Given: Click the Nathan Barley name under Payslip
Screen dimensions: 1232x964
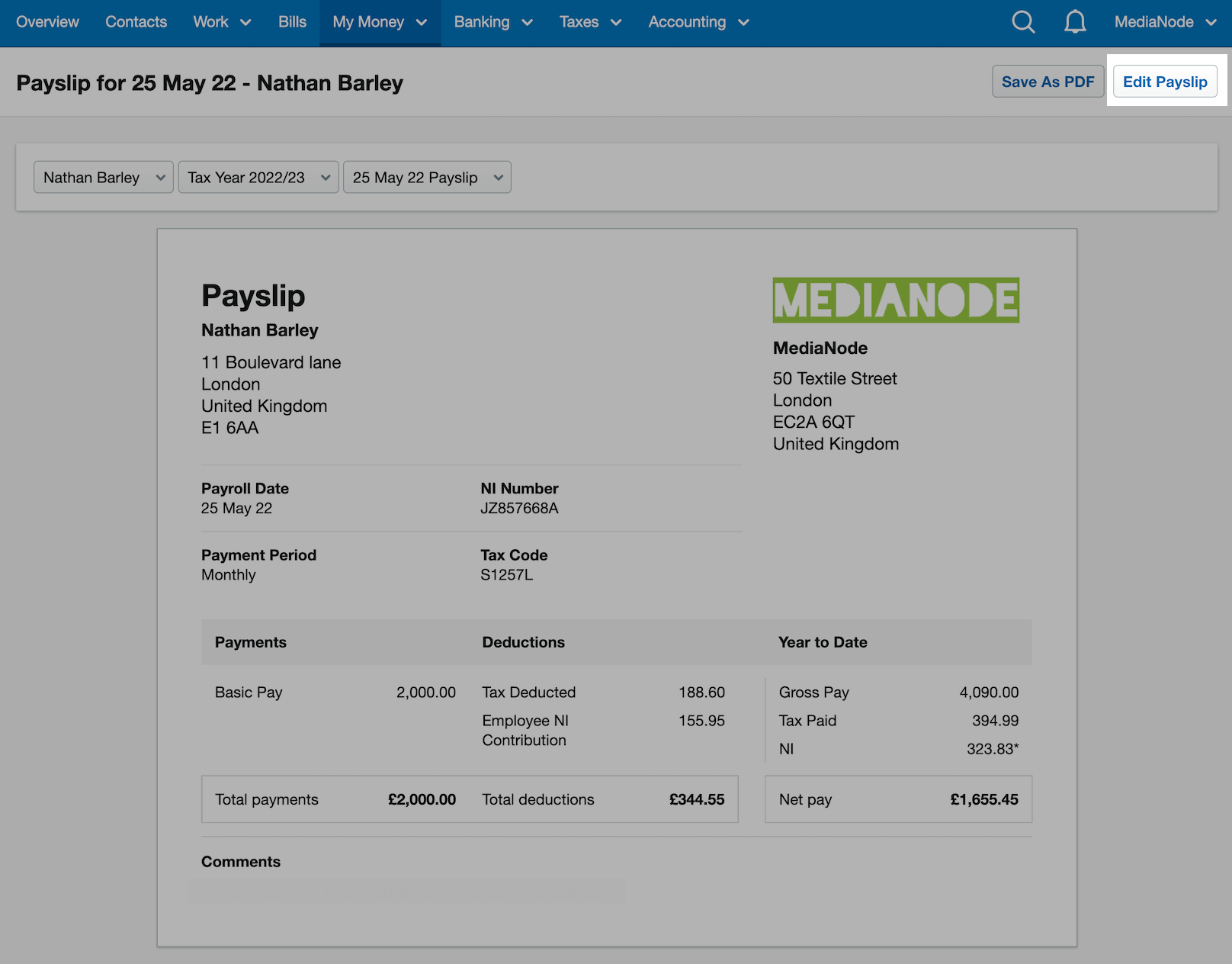Looking at the screenshot, I should click(260, 330).
